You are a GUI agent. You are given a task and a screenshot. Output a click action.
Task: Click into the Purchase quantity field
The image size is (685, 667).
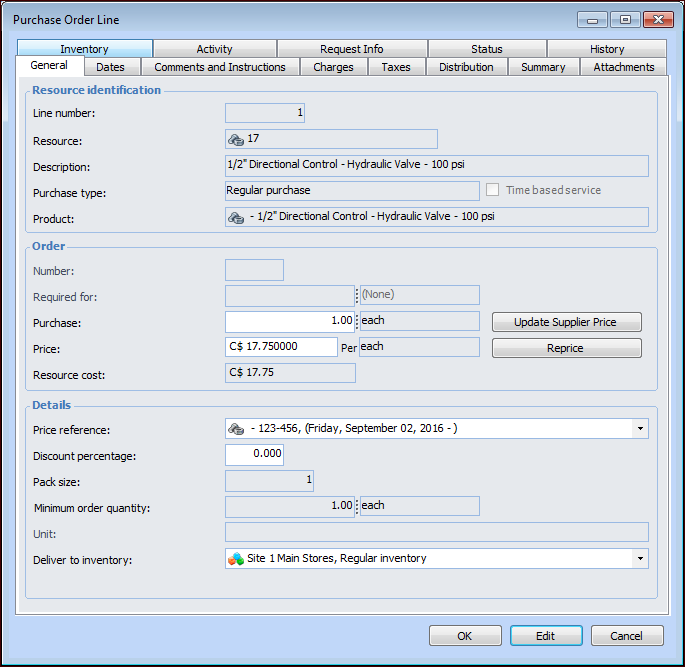click(290, 321)
